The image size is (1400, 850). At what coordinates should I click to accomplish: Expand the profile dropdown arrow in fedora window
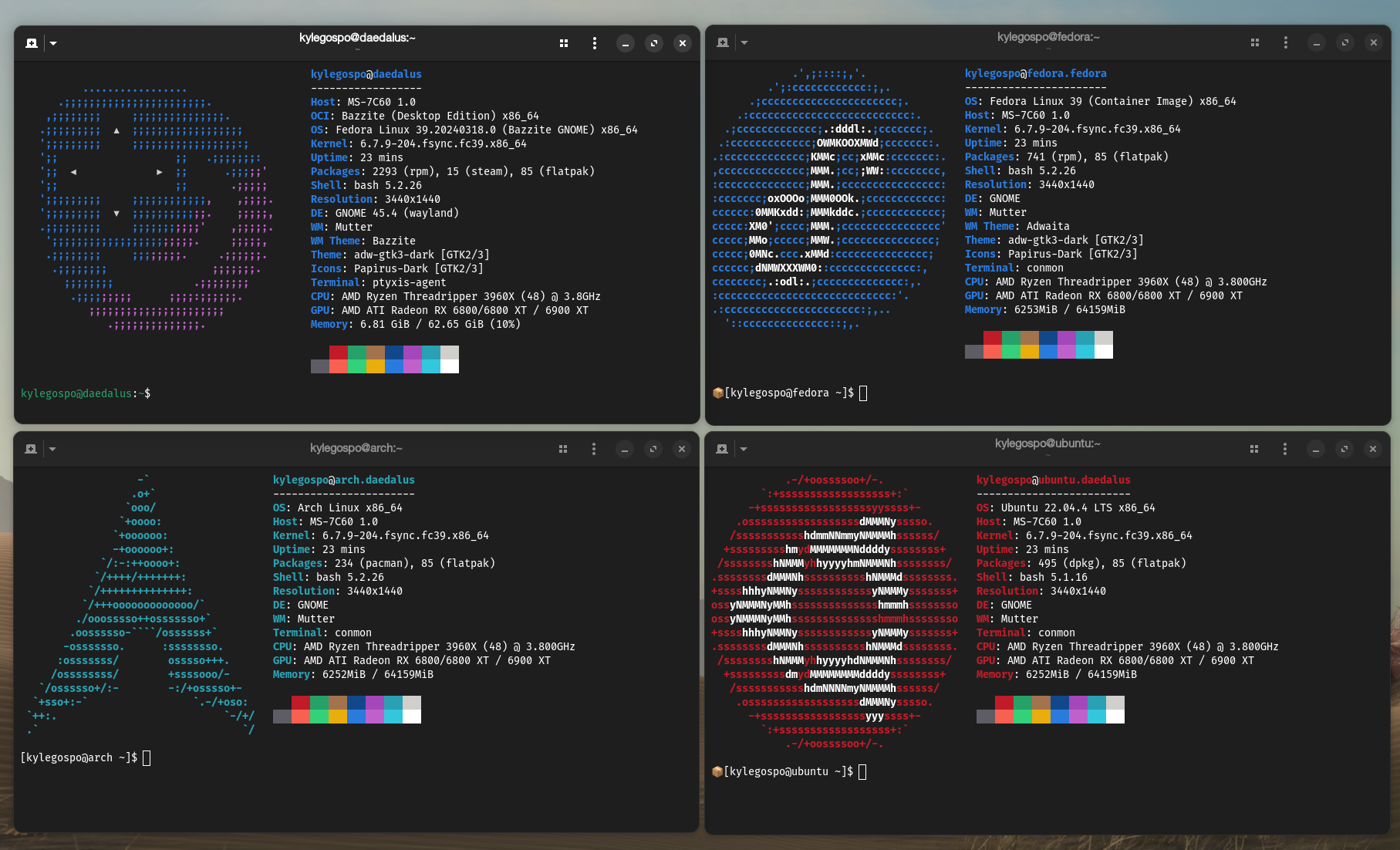744,42
